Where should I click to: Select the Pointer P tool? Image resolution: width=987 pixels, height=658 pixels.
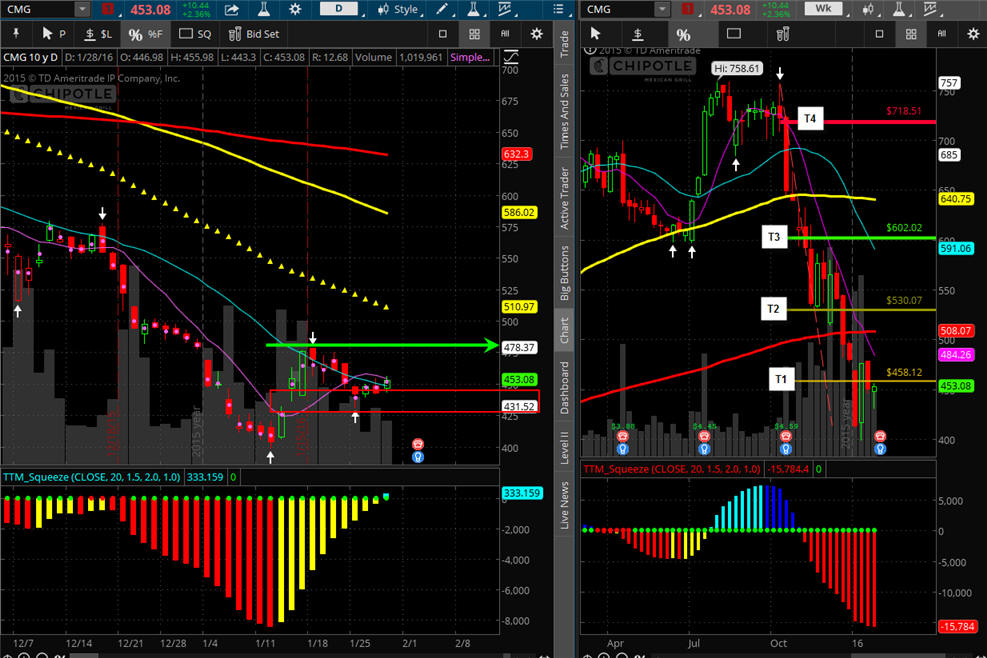[x=53, y=34]
